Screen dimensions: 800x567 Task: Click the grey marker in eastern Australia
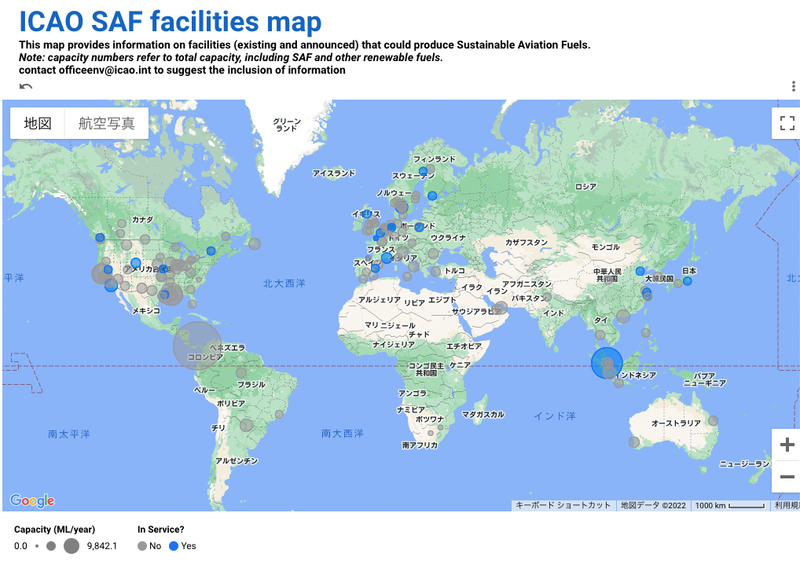coord(713,421)
